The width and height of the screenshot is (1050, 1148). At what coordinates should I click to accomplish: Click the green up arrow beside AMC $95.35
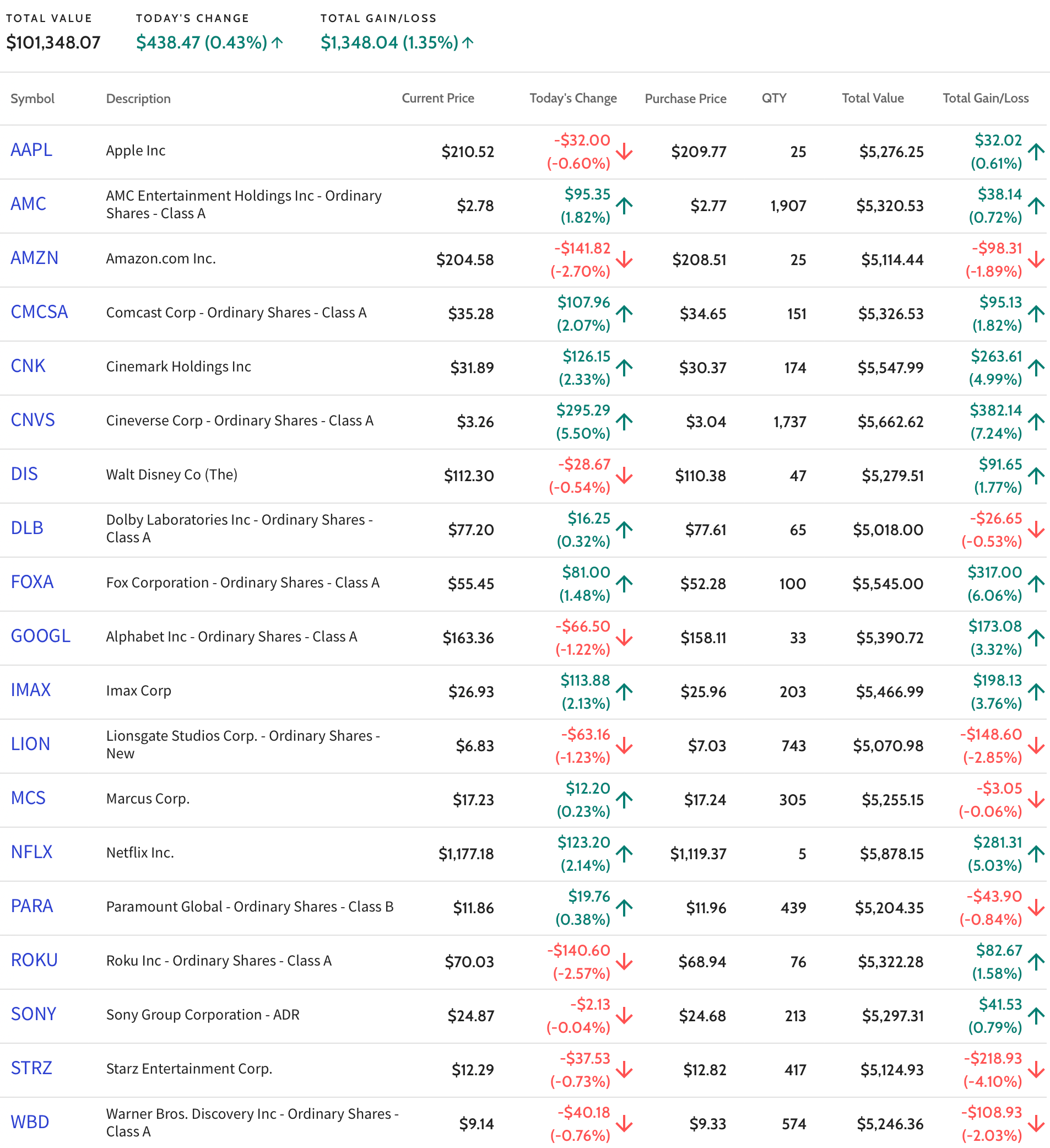click(624, 206)
